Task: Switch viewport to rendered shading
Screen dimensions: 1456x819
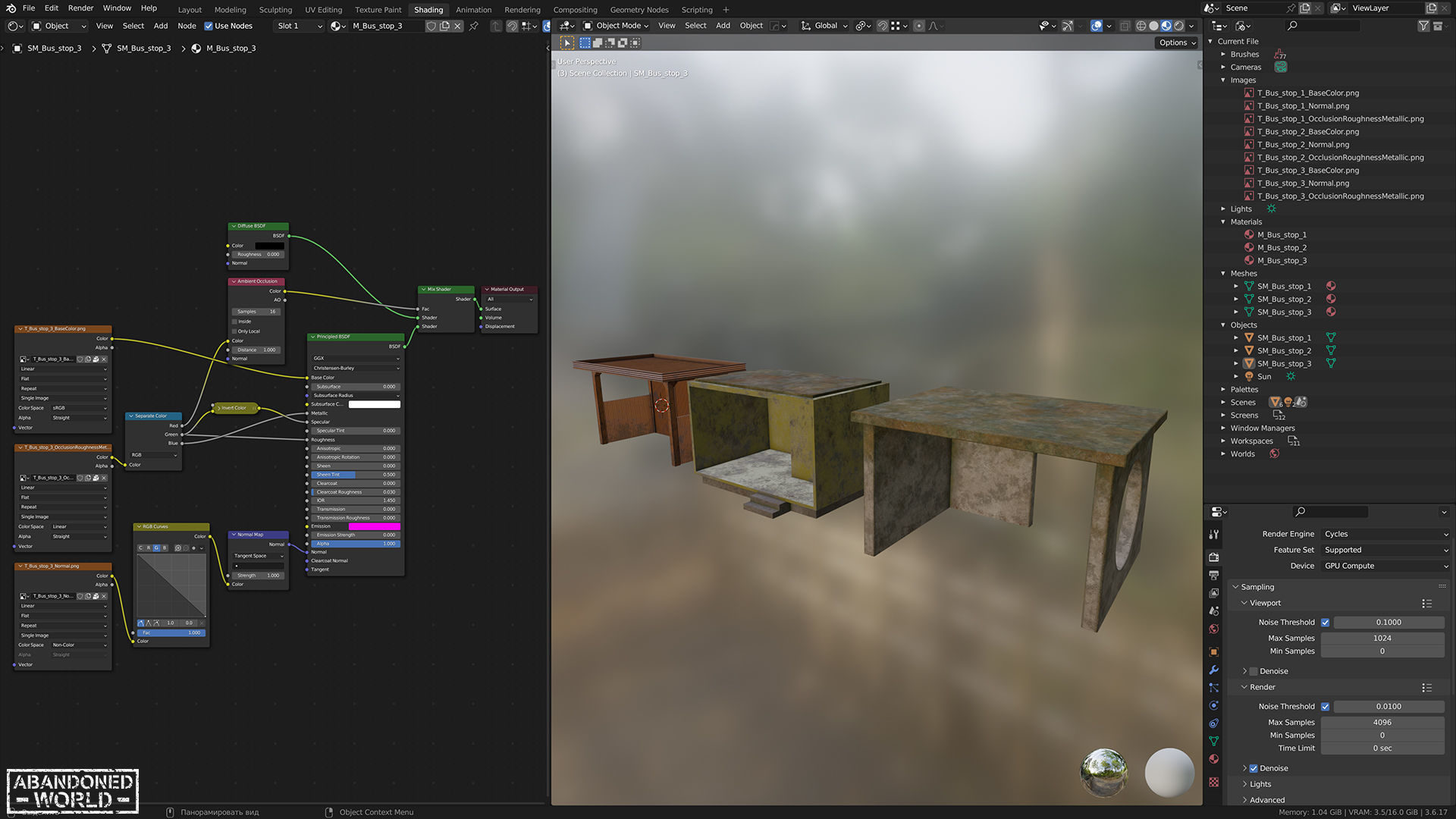Action: point(1179,26)
